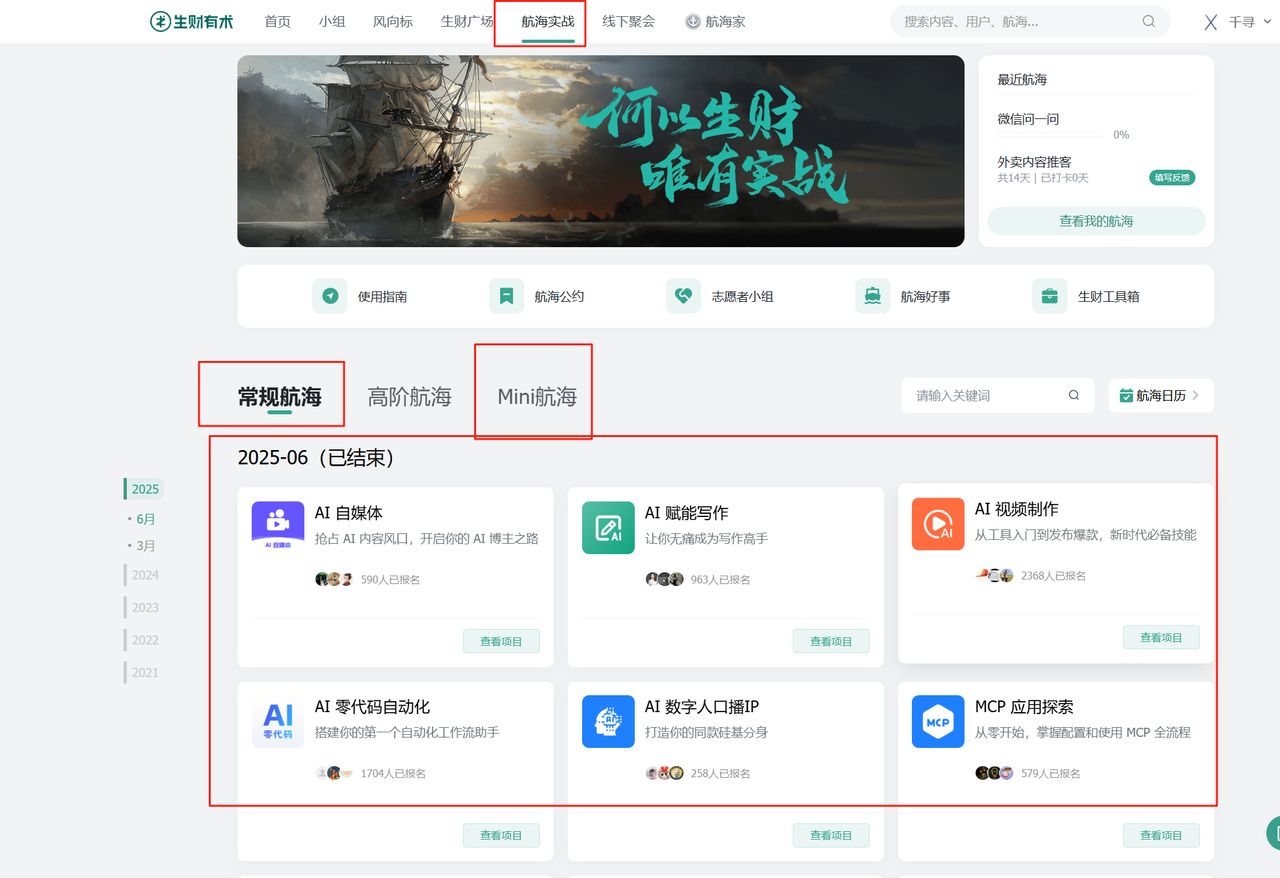
Task: Switch to the Mini航海 tab
Action: tap(537, 397)
